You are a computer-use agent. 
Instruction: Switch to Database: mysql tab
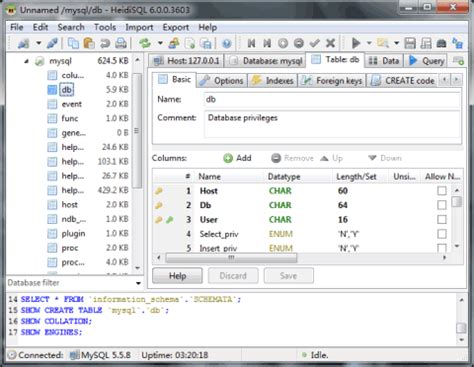[x=266, y=61]
